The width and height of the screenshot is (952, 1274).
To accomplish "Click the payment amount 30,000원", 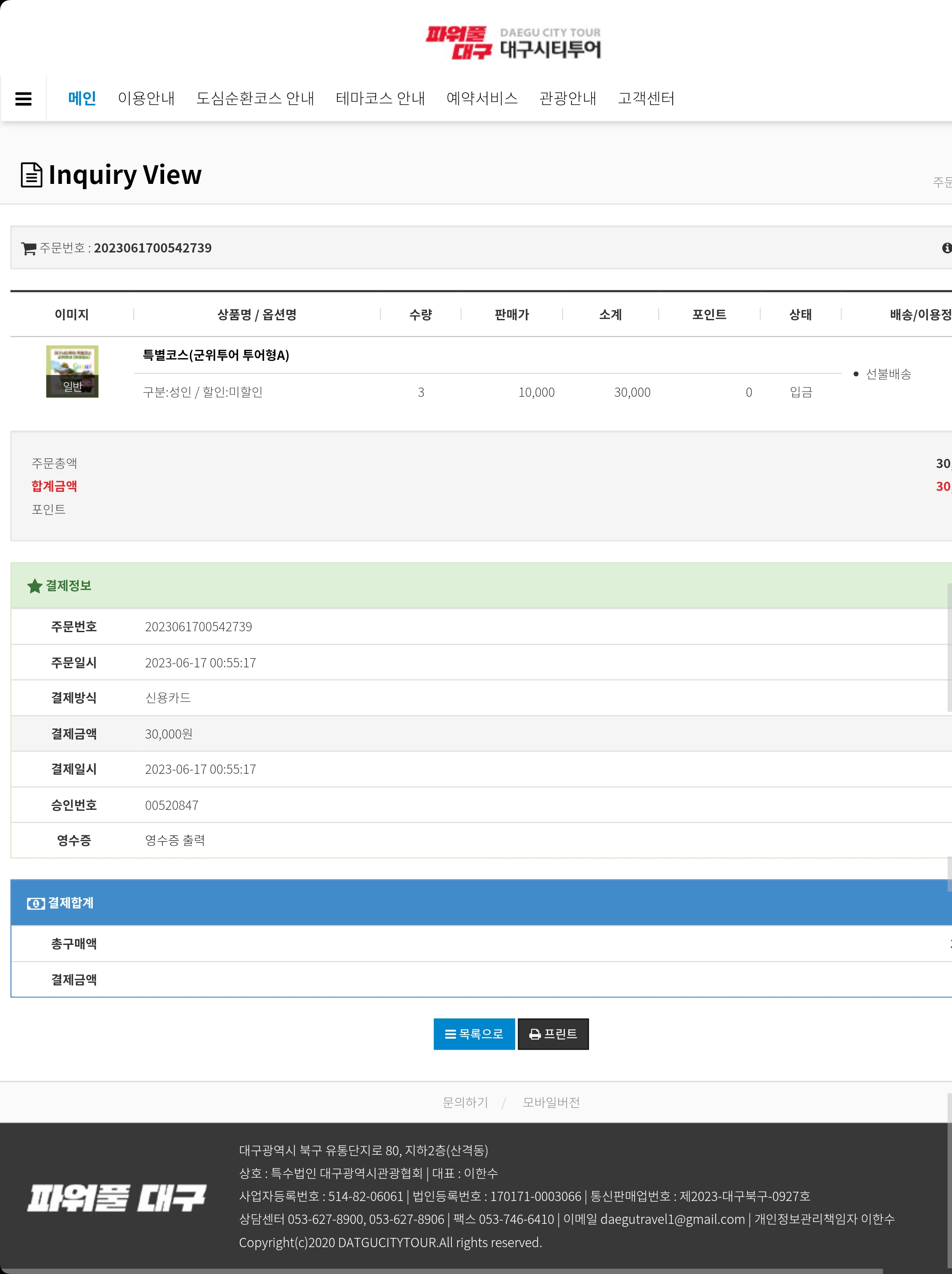I will click(x=169, y=734).
